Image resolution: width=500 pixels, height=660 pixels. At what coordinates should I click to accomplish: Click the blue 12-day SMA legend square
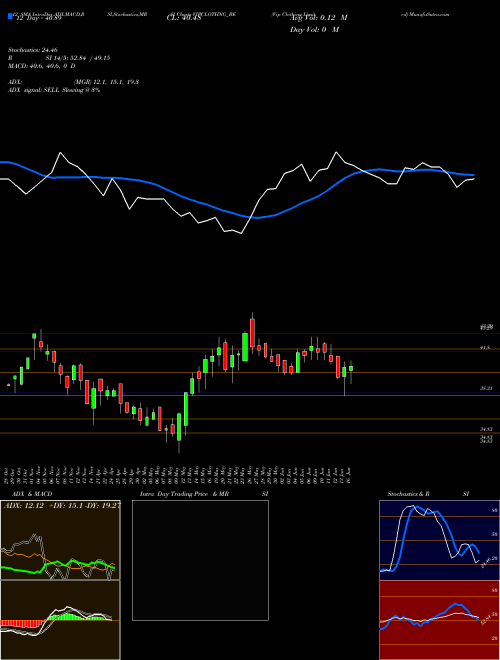point(10,17)
